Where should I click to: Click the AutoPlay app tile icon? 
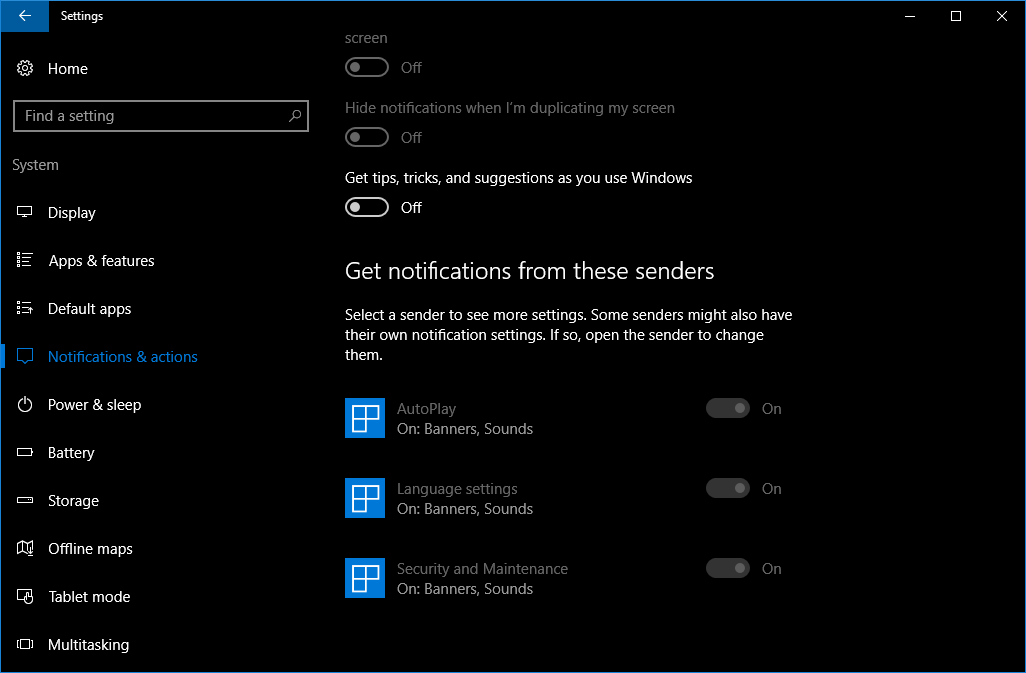click(x=364, y=418)
